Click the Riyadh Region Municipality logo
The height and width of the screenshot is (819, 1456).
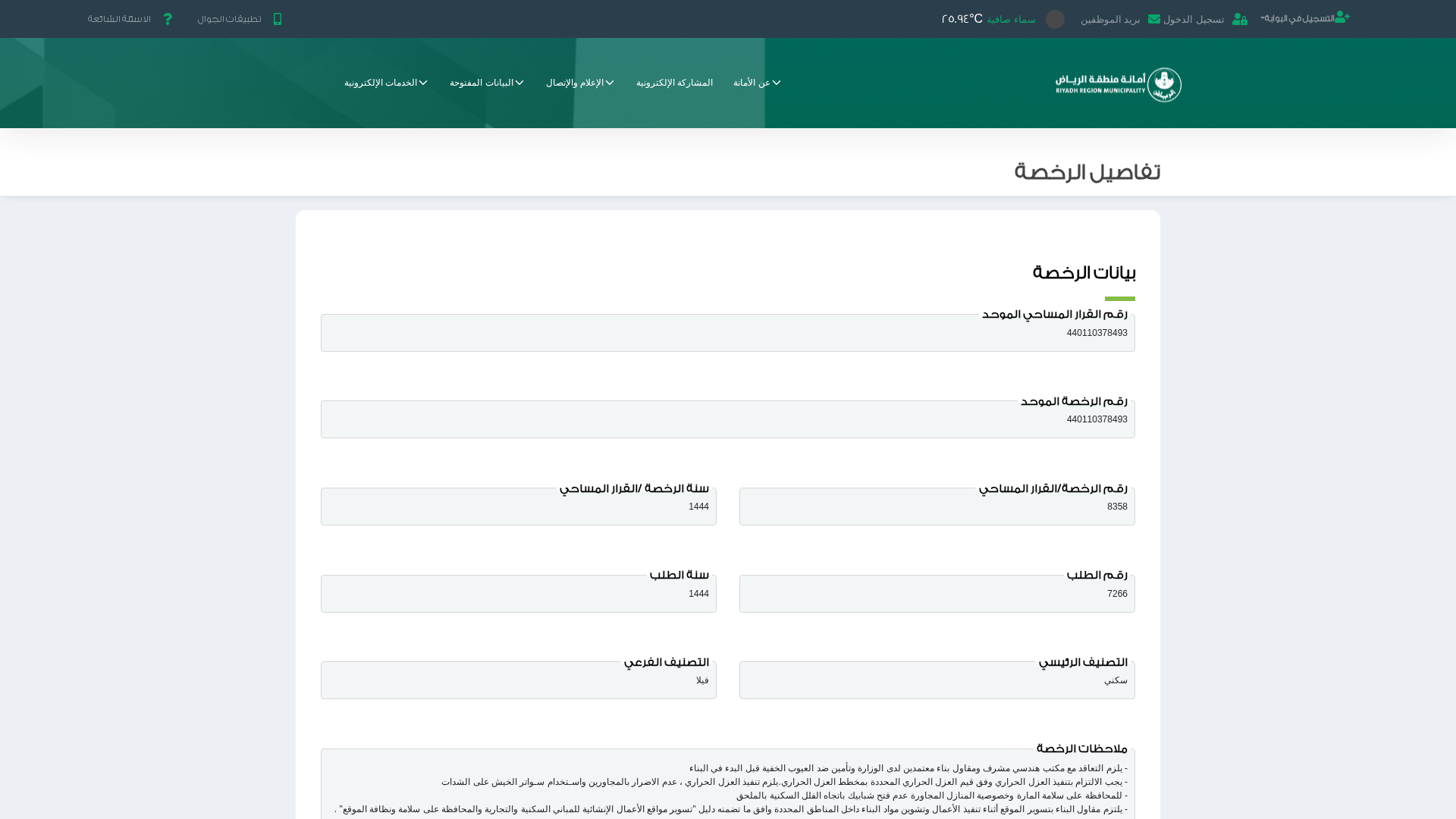(x=1119, y=84)
